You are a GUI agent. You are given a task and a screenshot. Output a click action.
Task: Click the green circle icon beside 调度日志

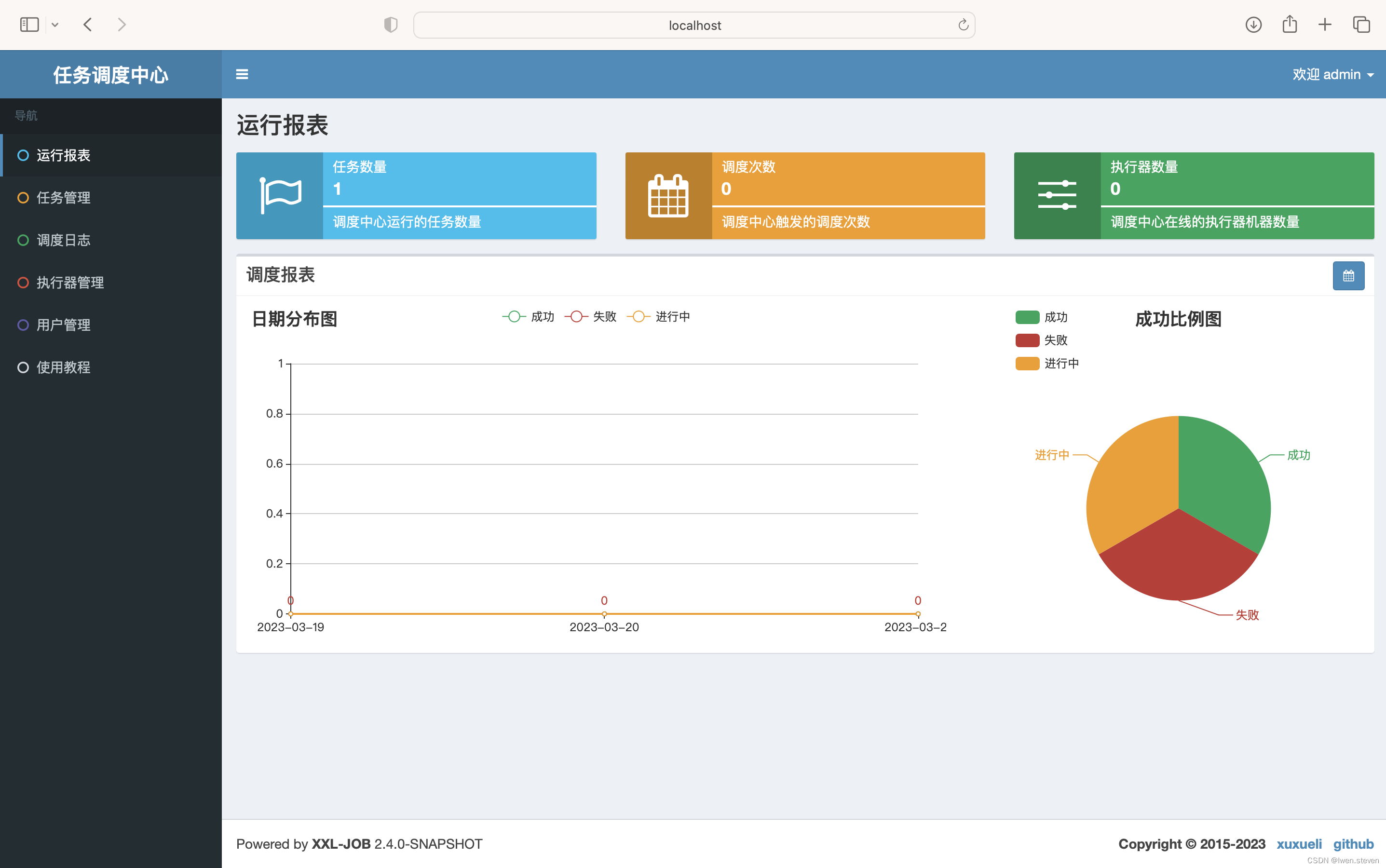click(23, 240)
